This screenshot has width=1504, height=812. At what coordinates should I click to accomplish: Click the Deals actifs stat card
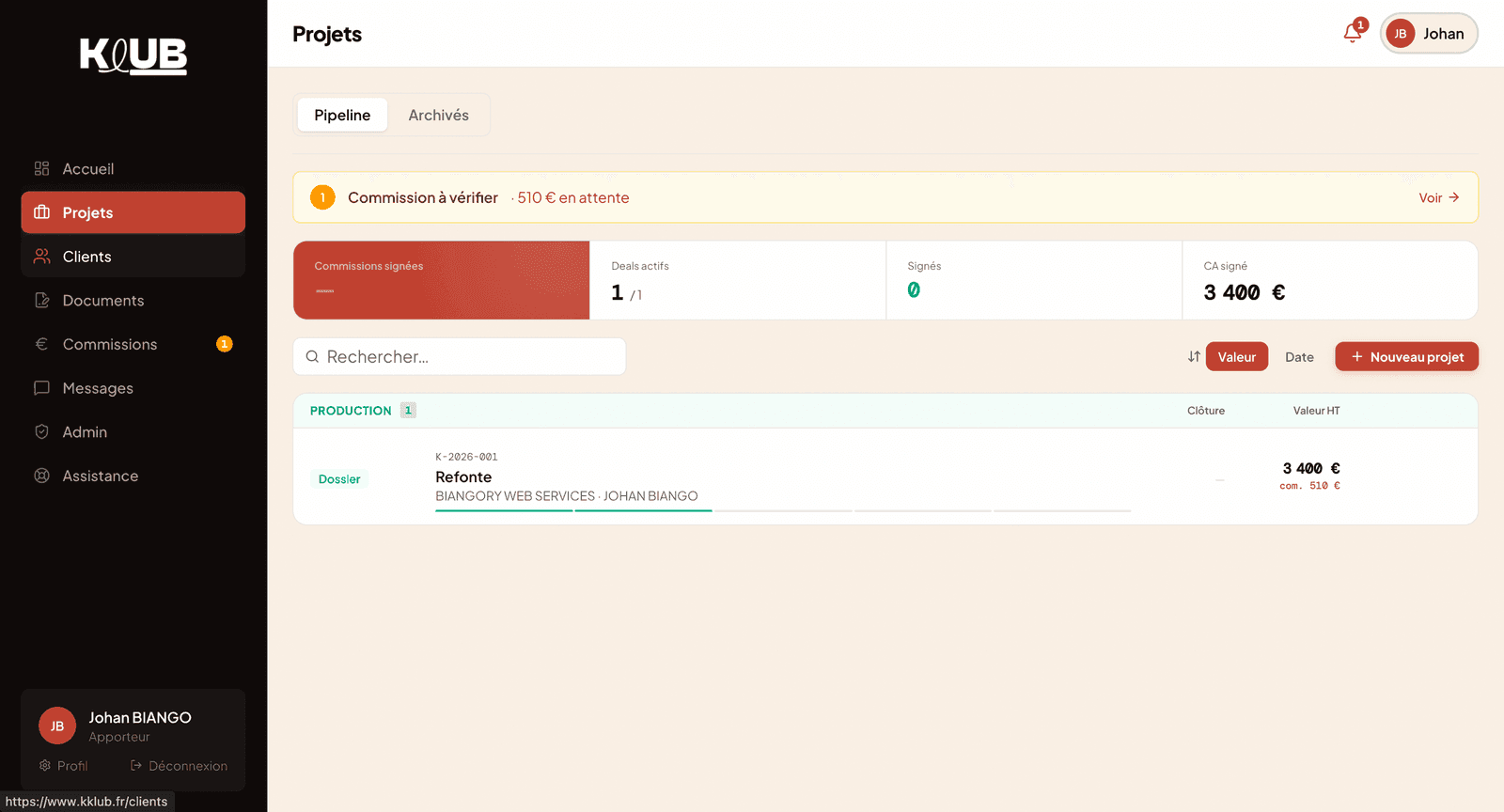coord(737,280)
